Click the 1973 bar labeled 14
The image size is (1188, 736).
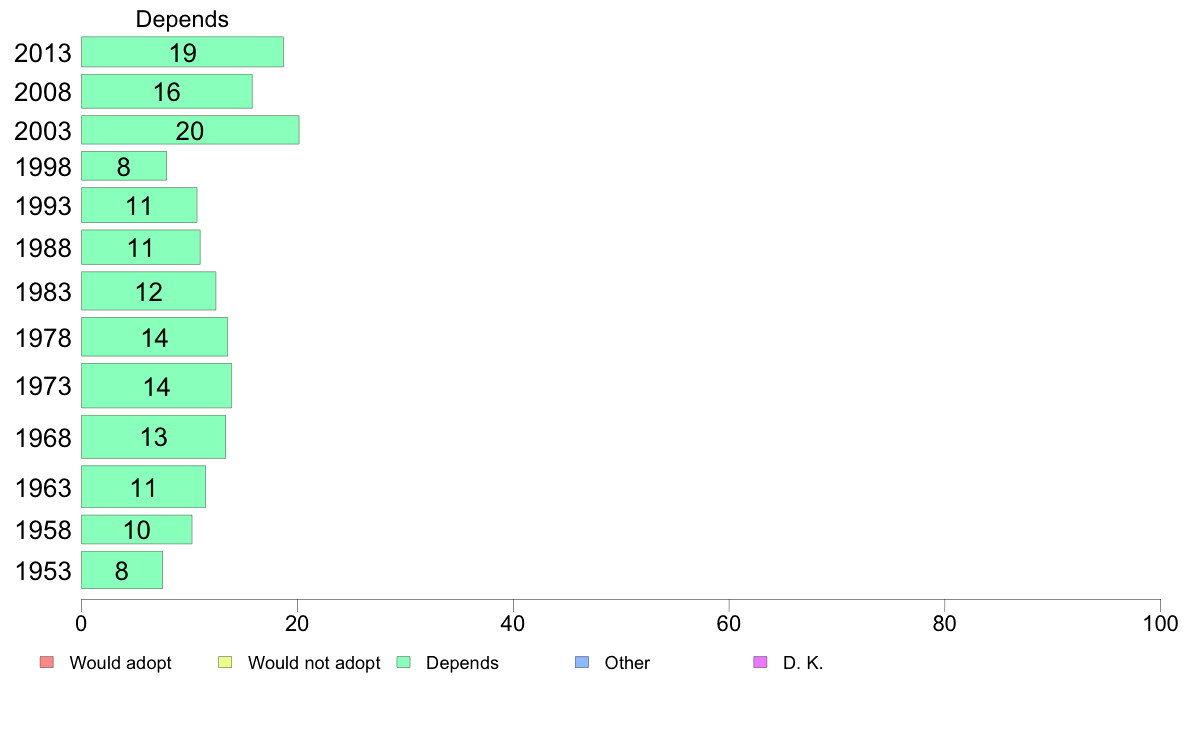pyautogui.click(x=156, y=386)
